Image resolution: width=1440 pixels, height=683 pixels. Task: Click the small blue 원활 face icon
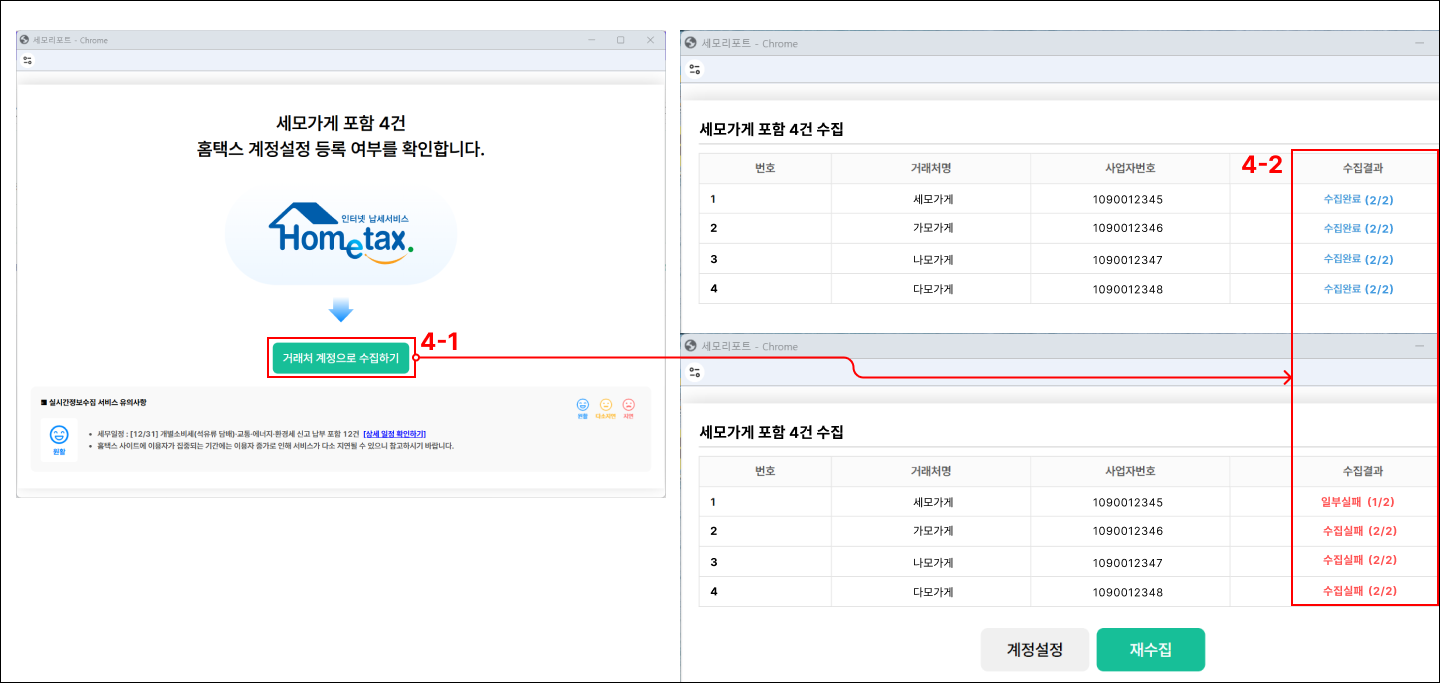point(582,405)
